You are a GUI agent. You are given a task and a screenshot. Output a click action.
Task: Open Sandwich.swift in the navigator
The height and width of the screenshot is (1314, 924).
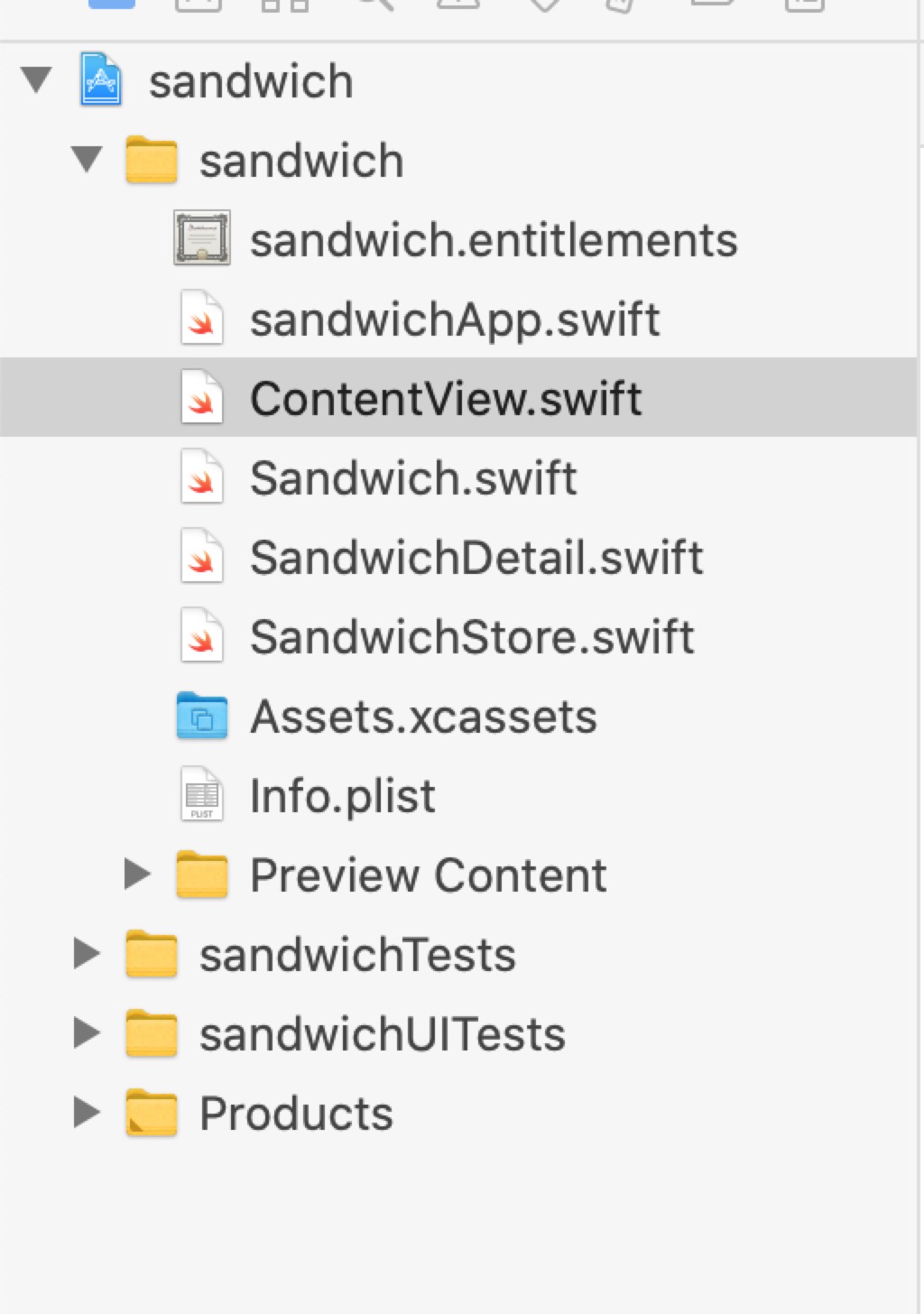[x=413, y=477]
